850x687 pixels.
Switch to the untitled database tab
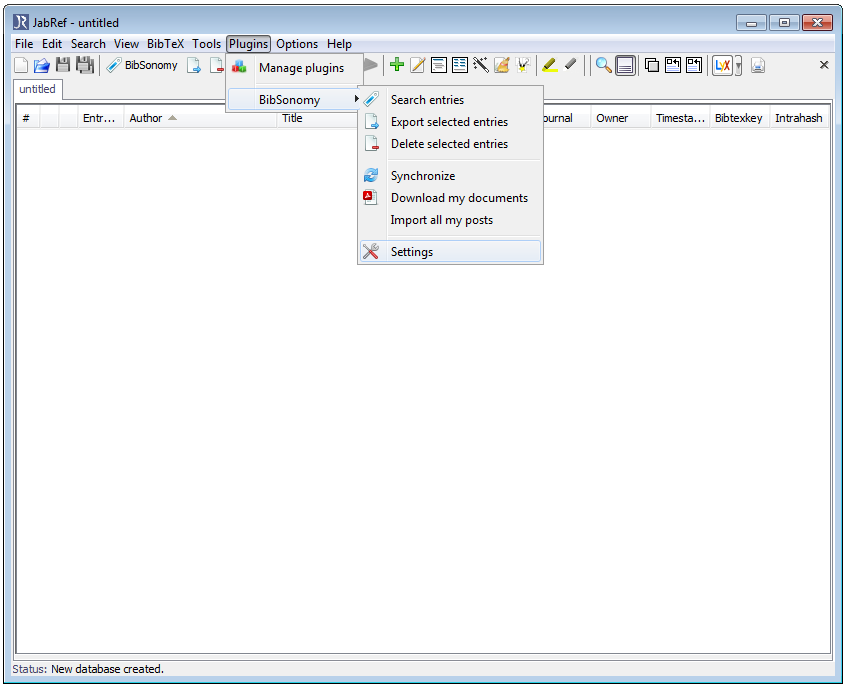[37, 89]
